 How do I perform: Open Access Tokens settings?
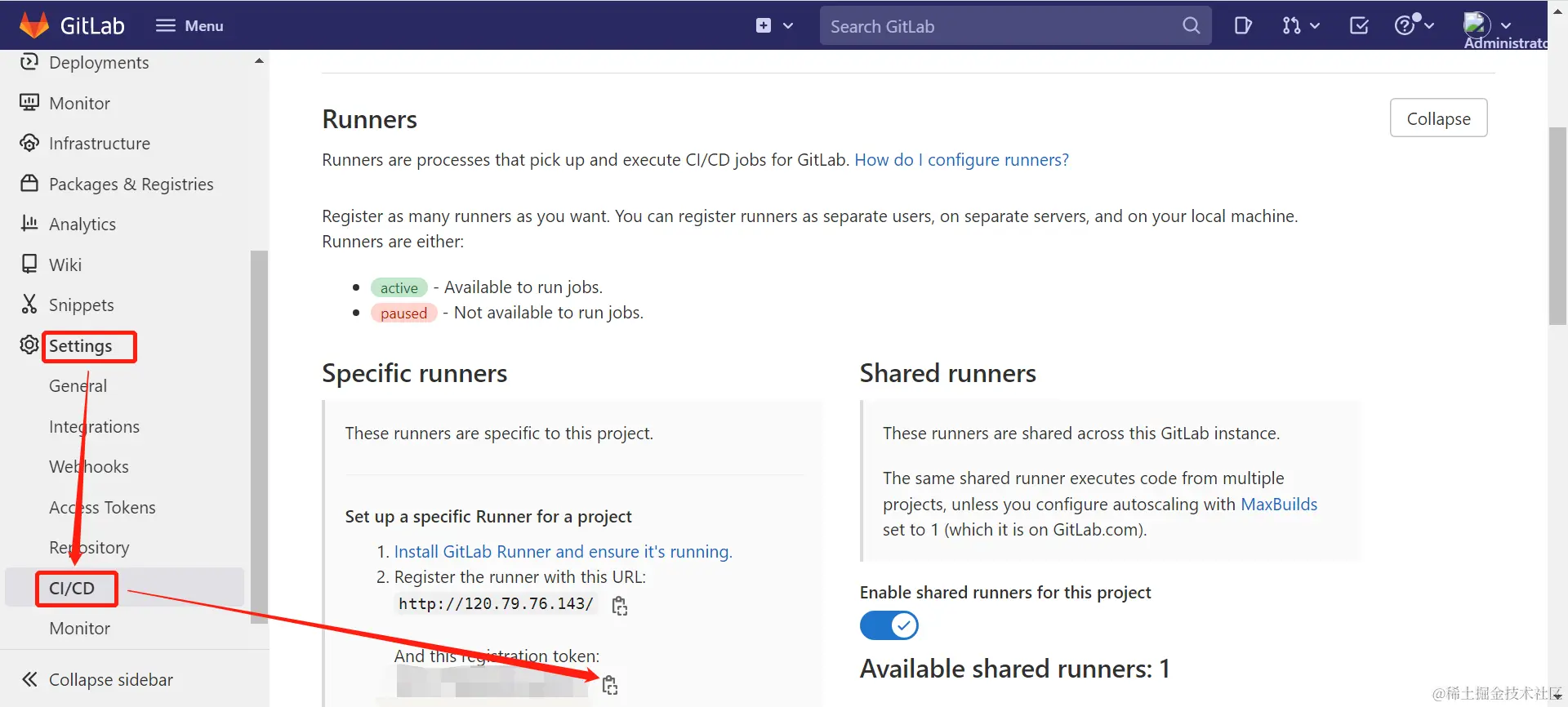tap(102, 508)
